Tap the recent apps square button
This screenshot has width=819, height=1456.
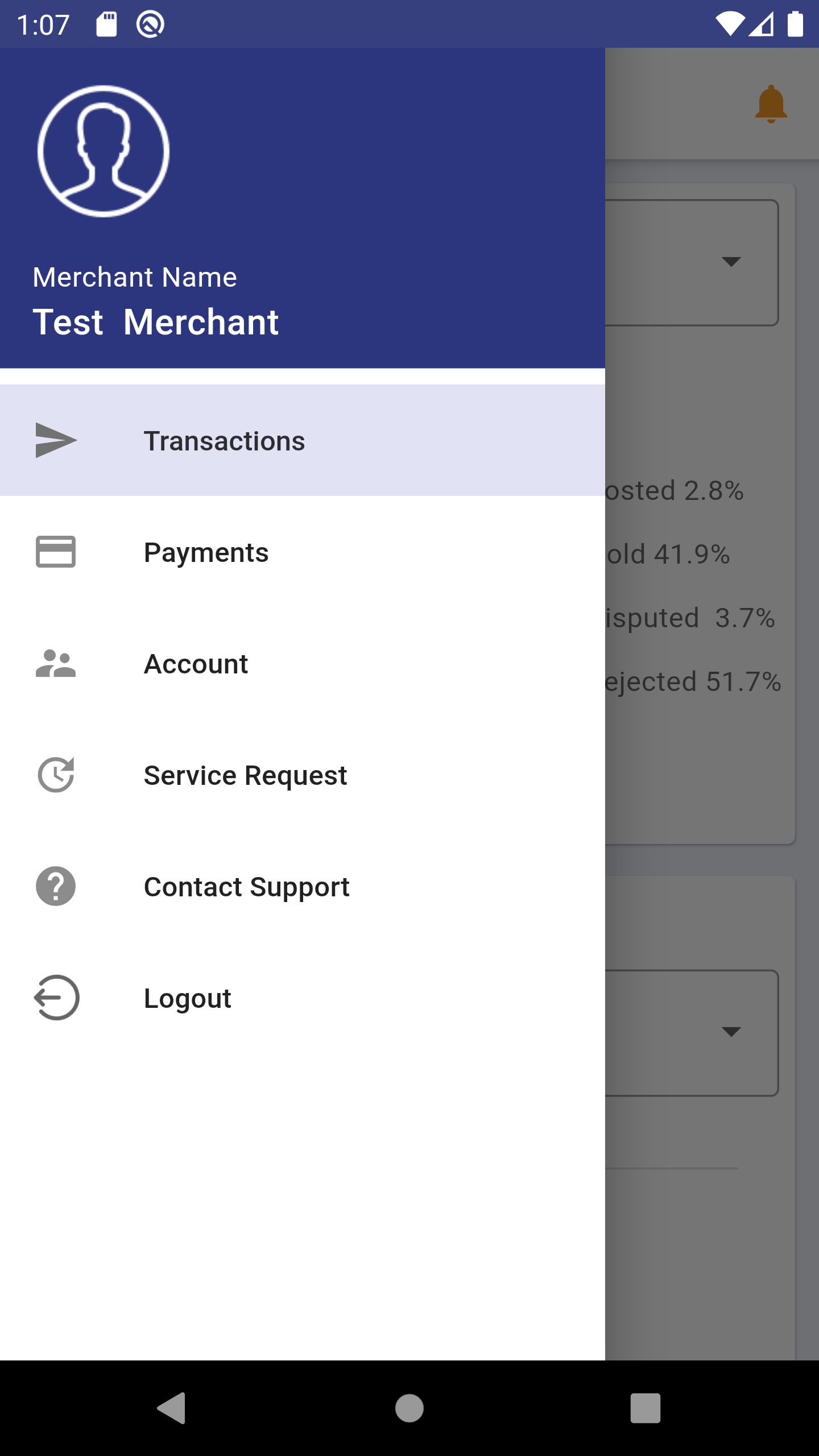[646, 1408]
